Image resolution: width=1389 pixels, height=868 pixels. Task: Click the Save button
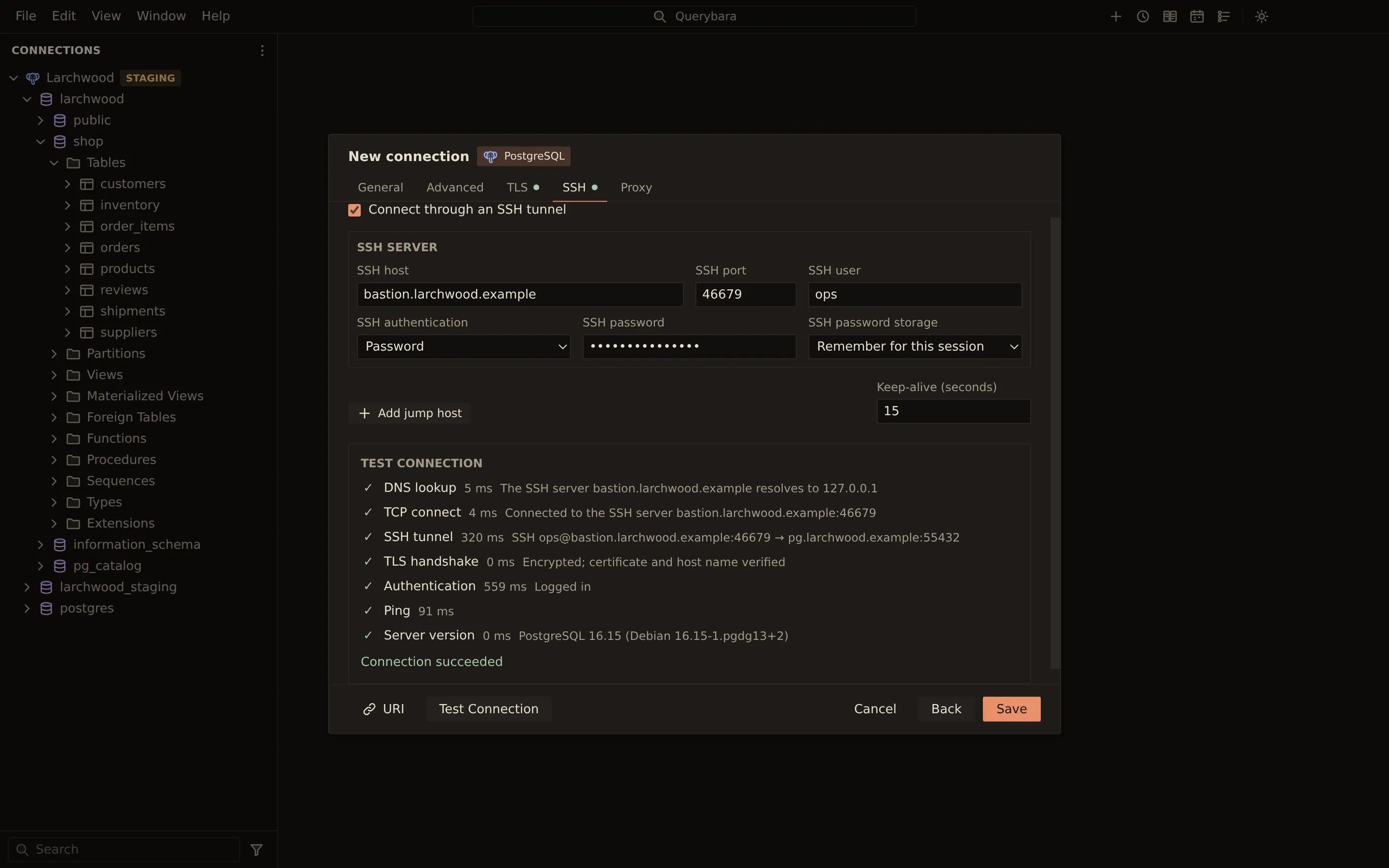pyautogui.click(x=1011, y=709)
